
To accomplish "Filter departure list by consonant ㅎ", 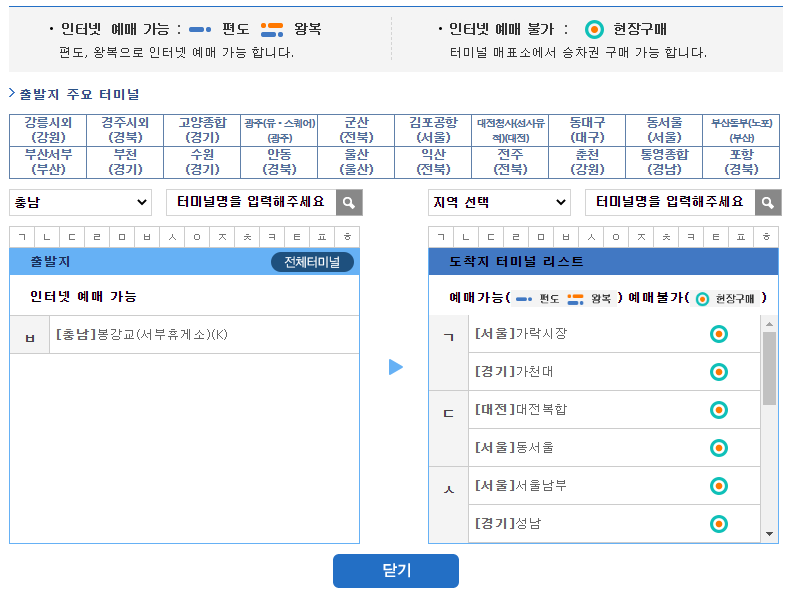I will coord(347,237).
